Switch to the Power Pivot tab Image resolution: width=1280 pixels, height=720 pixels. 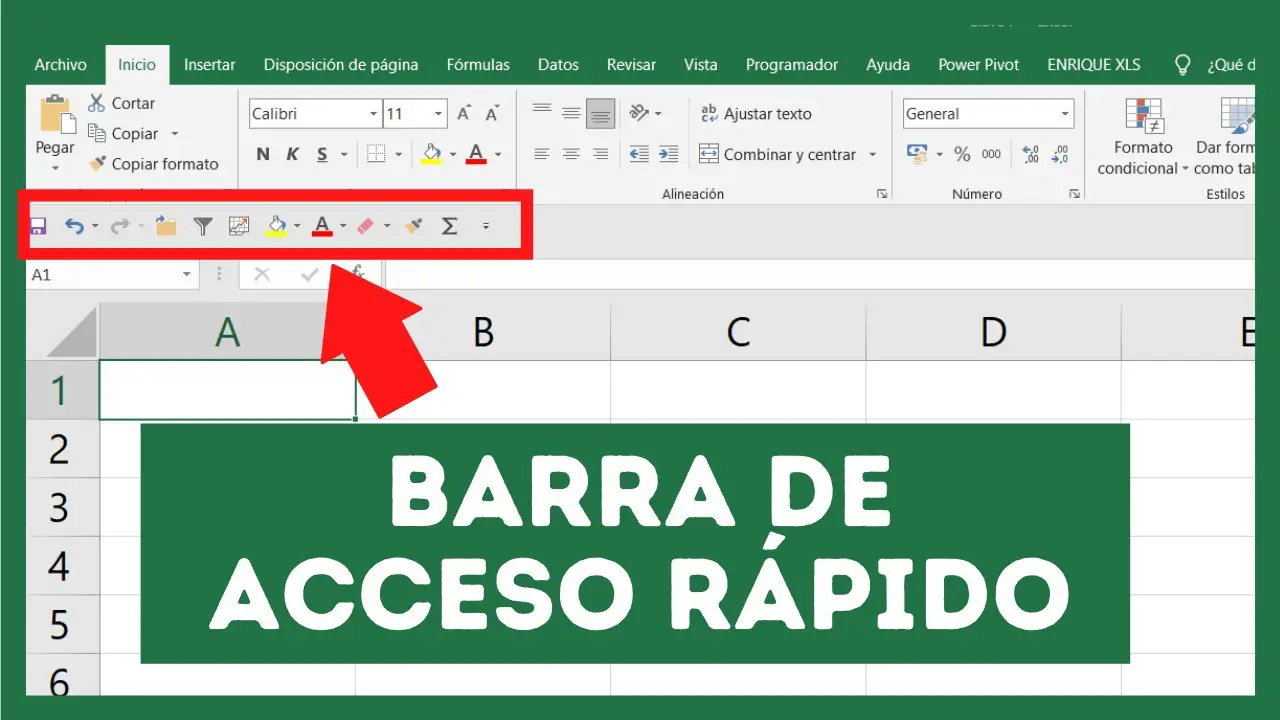(x=979, y=65)
